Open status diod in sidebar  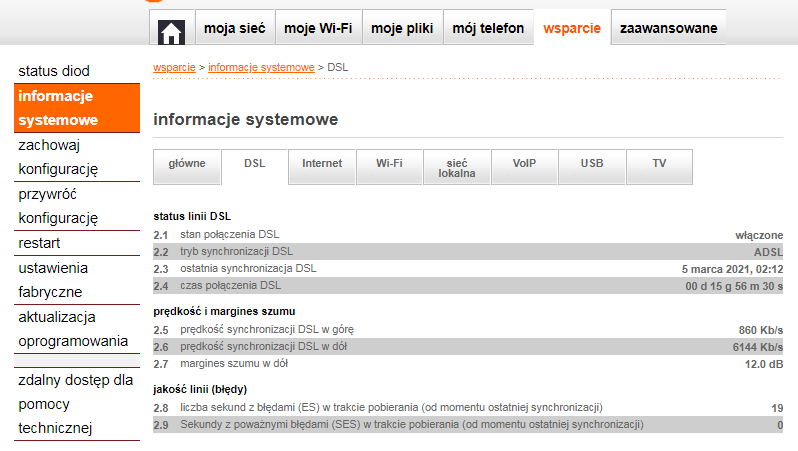point(54,71)
